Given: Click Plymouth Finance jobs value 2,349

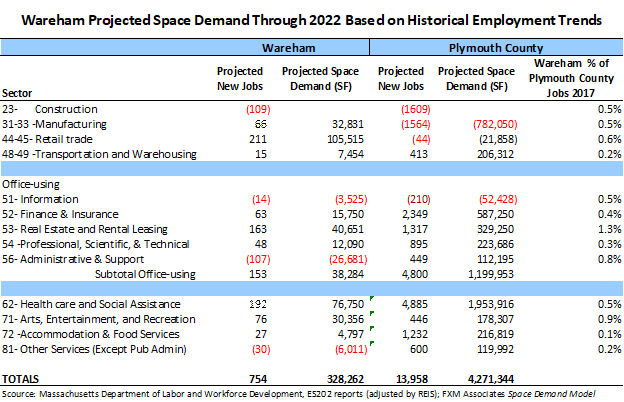Looking at the screenshot, I should point(415,214).
